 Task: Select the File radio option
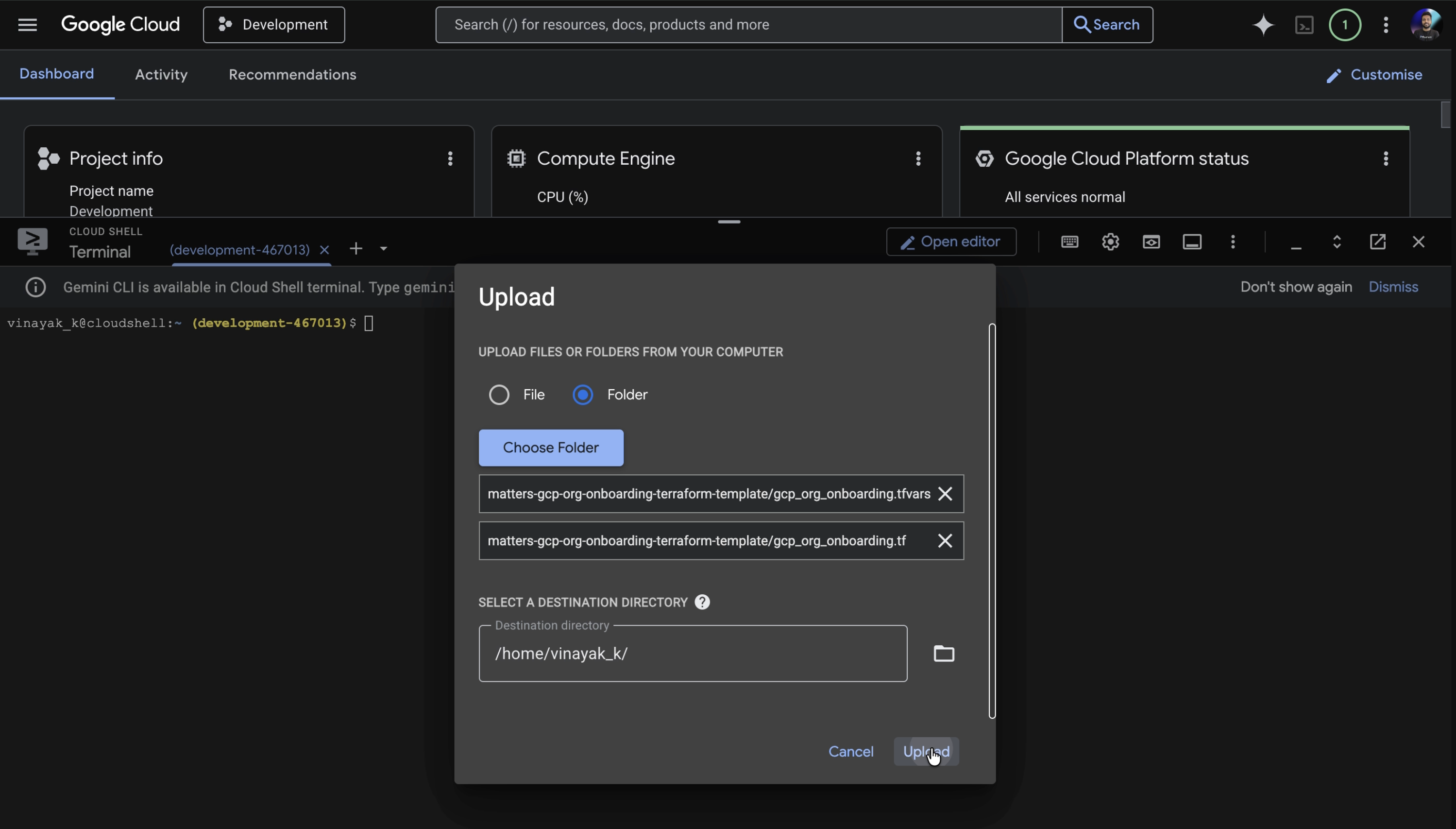499,395
